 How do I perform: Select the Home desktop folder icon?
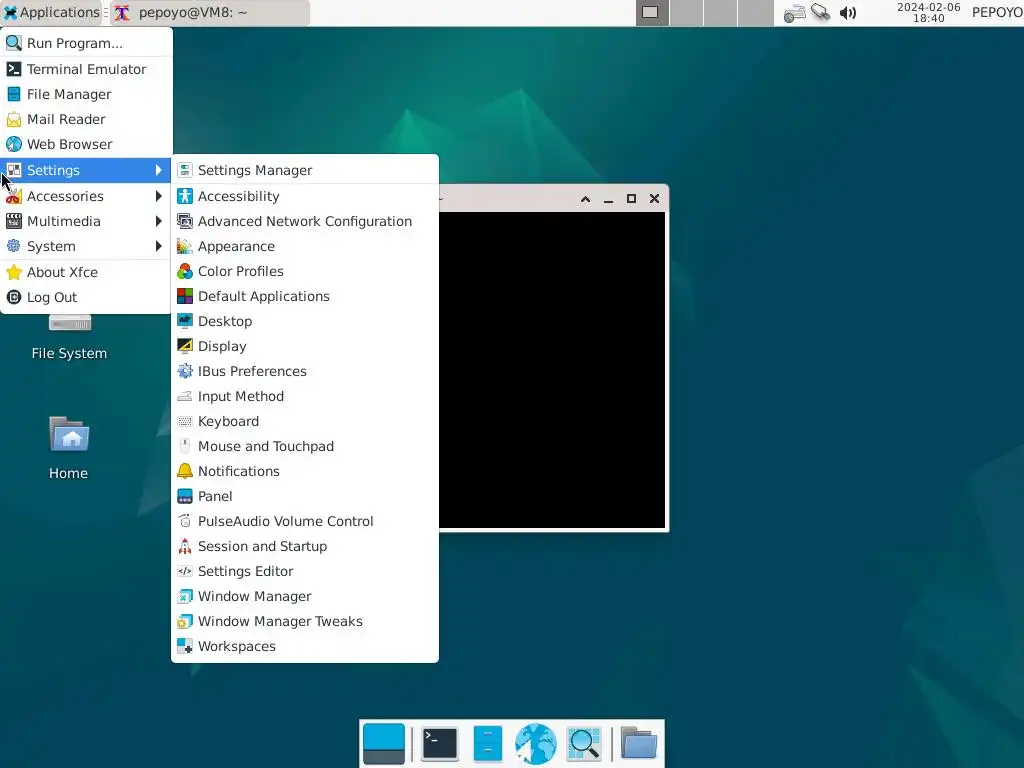(69, 435)
